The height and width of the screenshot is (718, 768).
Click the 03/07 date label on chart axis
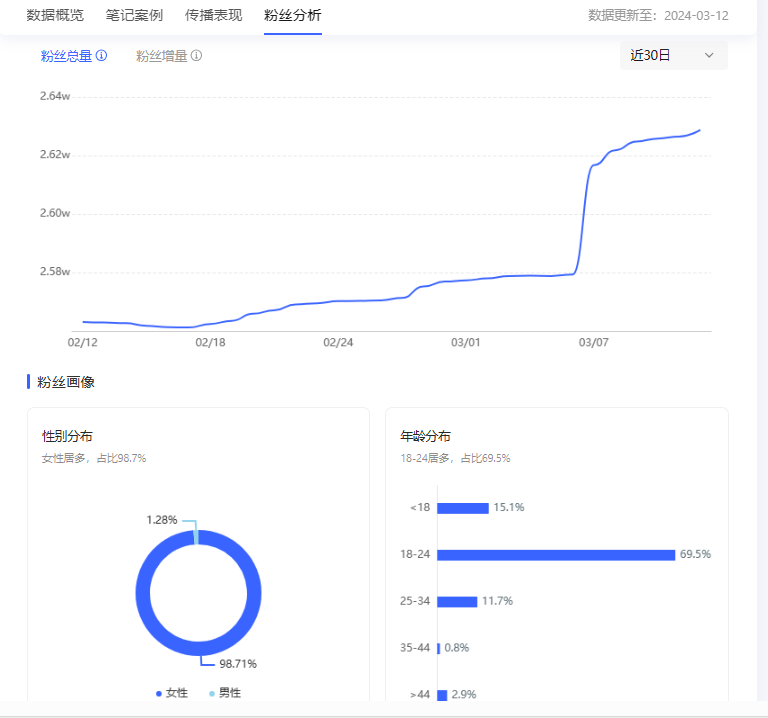594,342
